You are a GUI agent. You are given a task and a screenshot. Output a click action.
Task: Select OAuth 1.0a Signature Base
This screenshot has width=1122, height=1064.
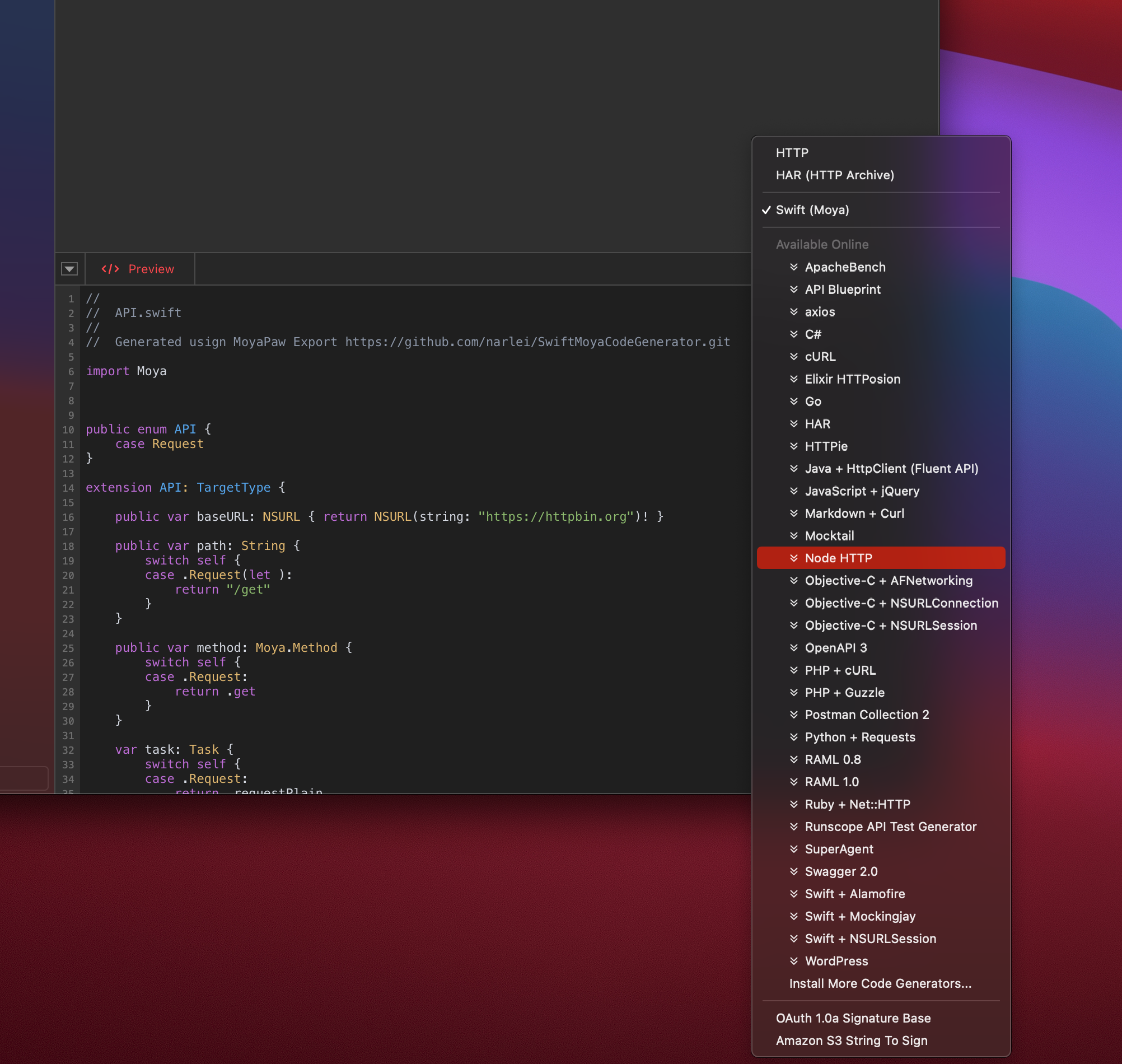(853, 1018)
